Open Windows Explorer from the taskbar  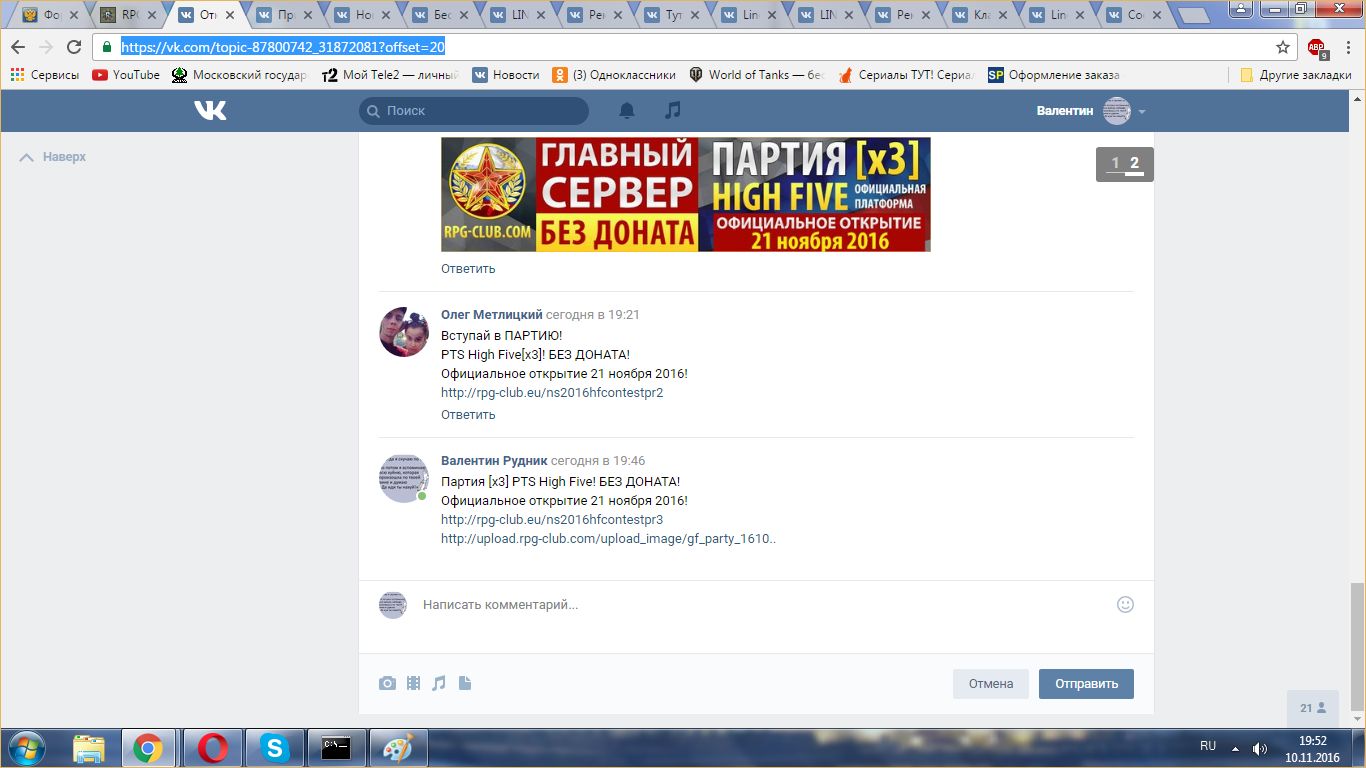click(89, 747)
